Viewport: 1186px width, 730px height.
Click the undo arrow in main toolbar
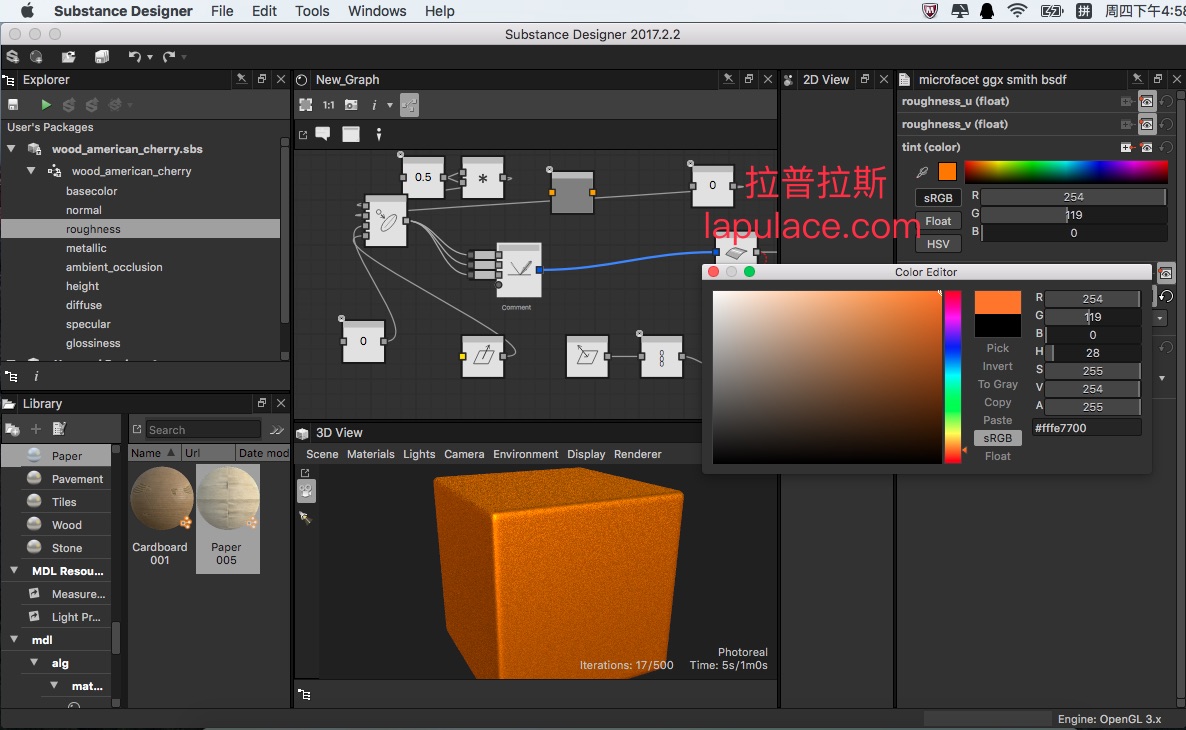pyautogui.click(x=134, y=57)
